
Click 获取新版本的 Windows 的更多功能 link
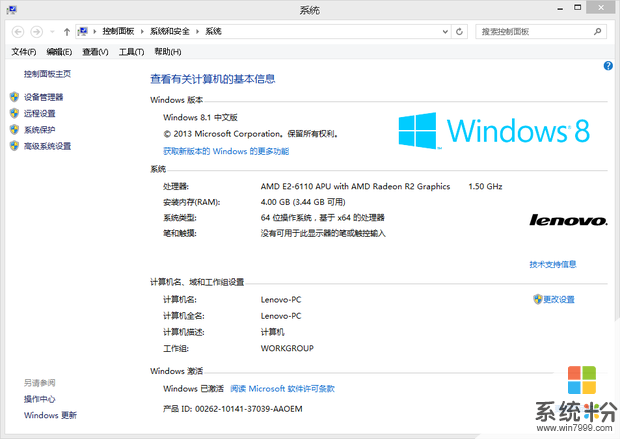click(226, 151)
